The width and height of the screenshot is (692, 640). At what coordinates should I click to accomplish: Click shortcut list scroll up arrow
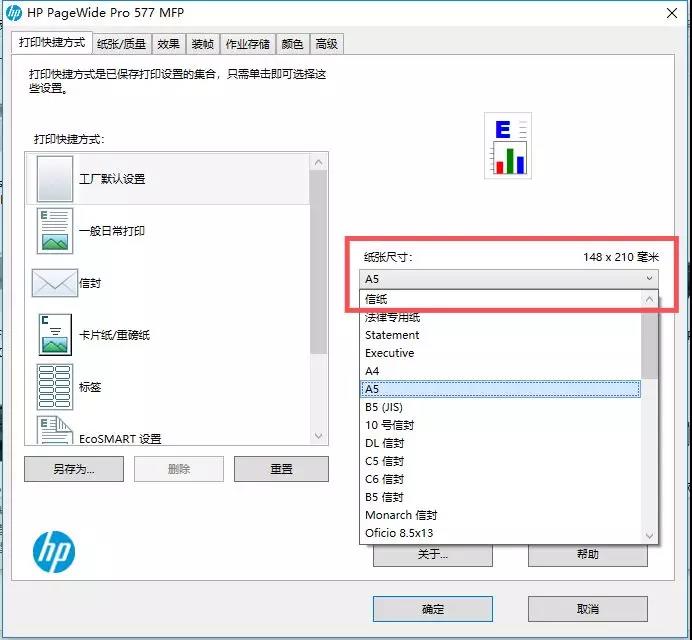pos(319,162)
